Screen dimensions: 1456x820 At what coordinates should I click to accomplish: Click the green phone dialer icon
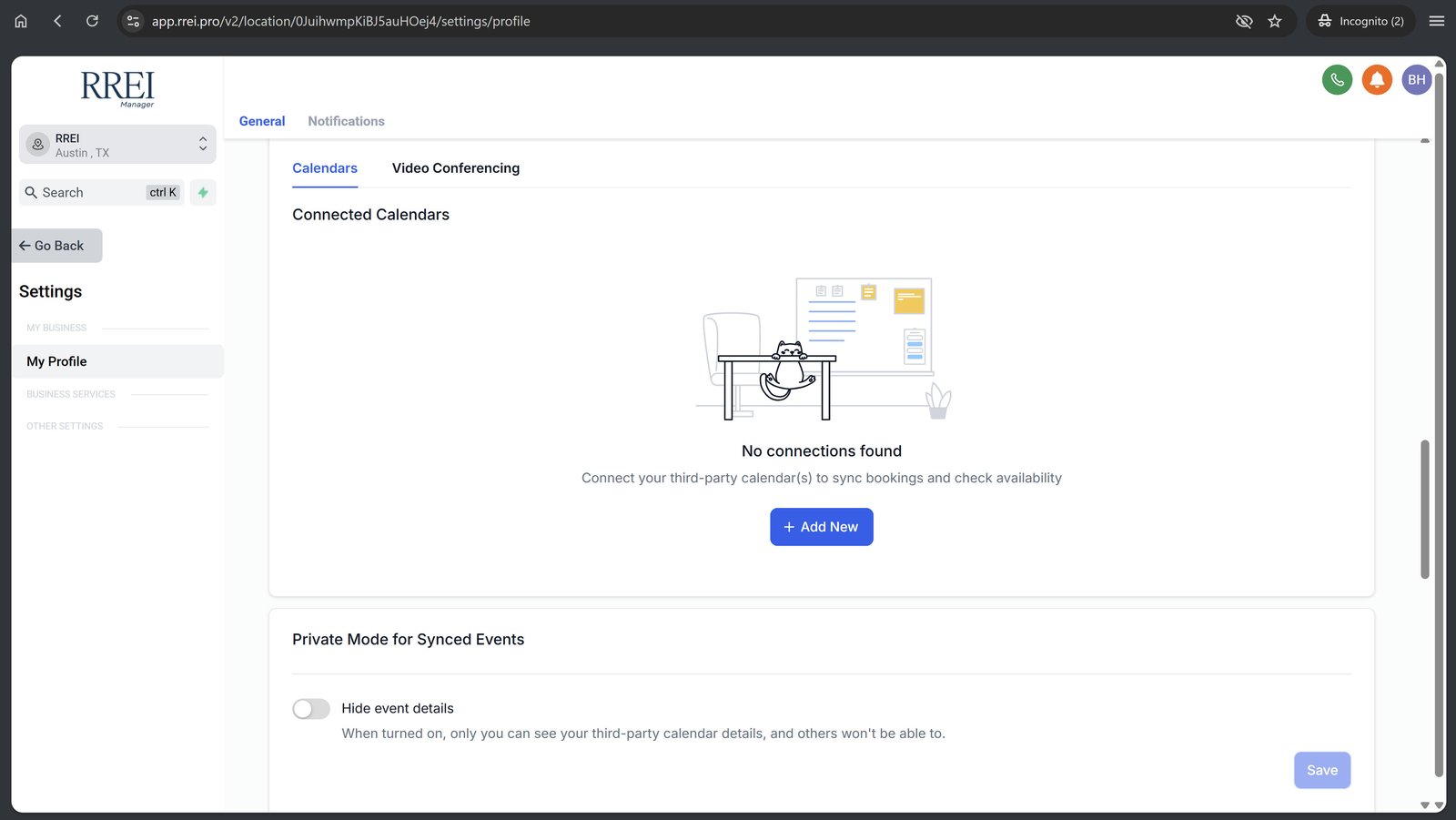coord(1337,80)
